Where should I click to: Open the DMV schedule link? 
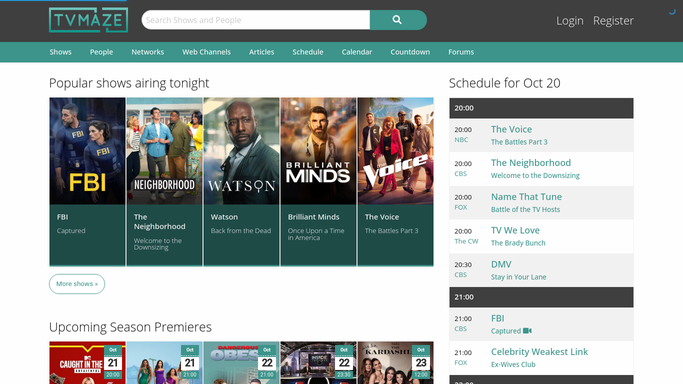pos(501,264)
